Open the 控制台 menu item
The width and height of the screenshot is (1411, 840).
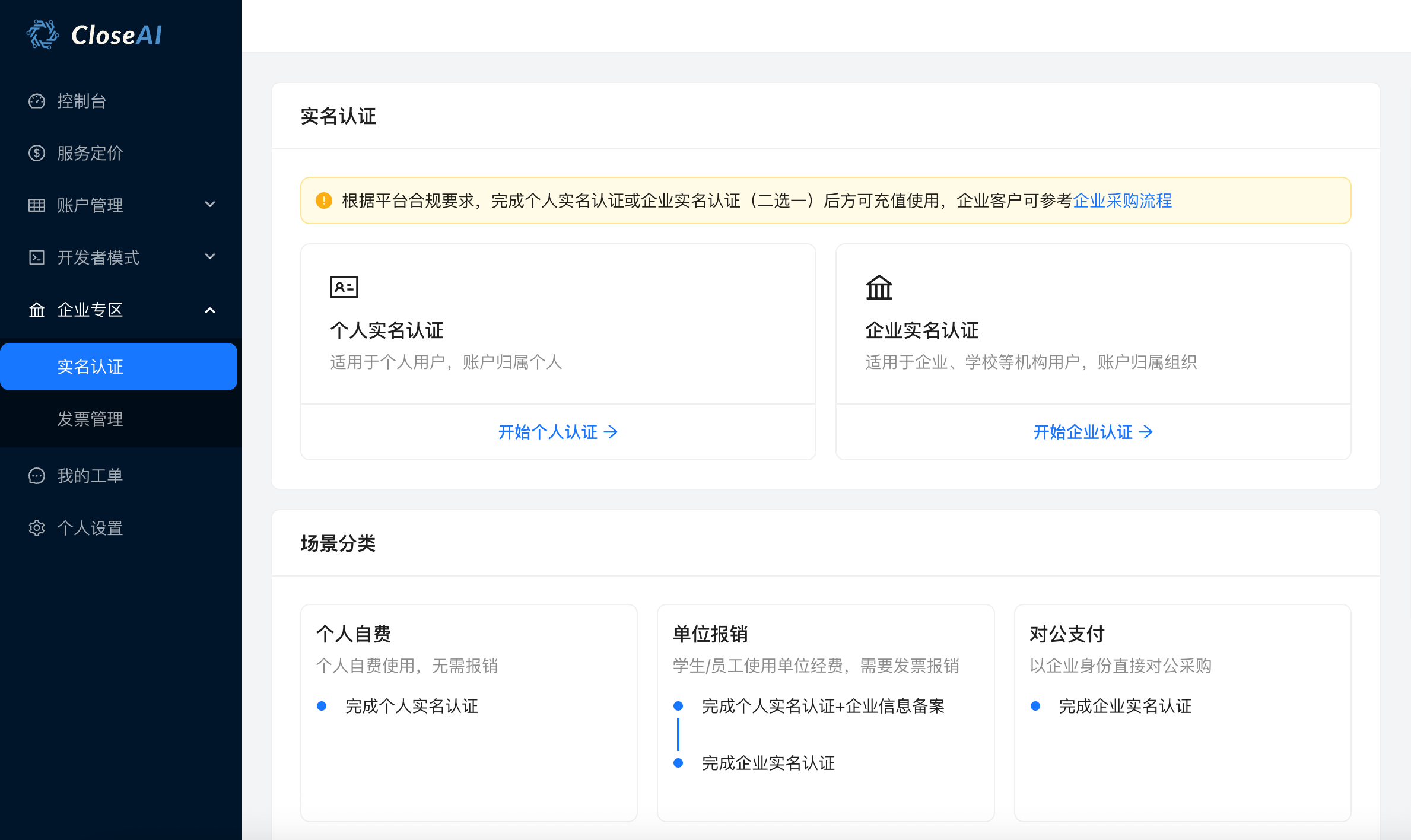click(121, 101)
